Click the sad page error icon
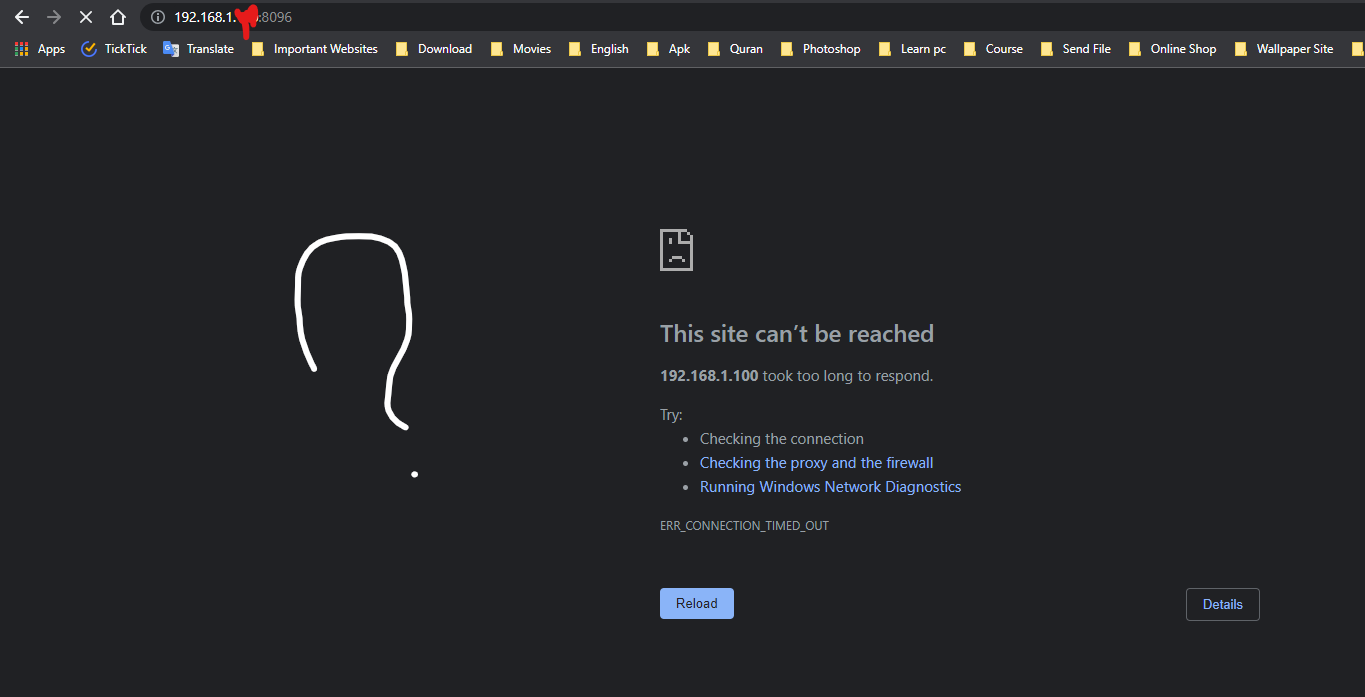This screenshot has height=697, width=1365. click(x=676, y=250)
